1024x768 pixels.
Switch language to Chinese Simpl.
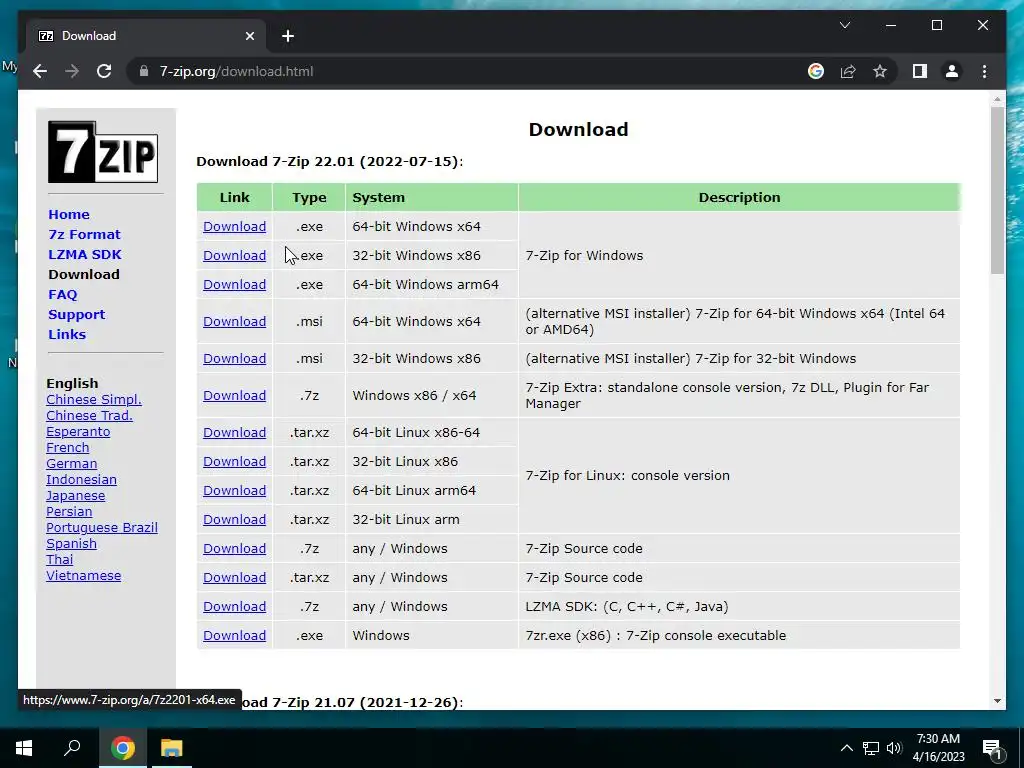click(x=93, y=400)
